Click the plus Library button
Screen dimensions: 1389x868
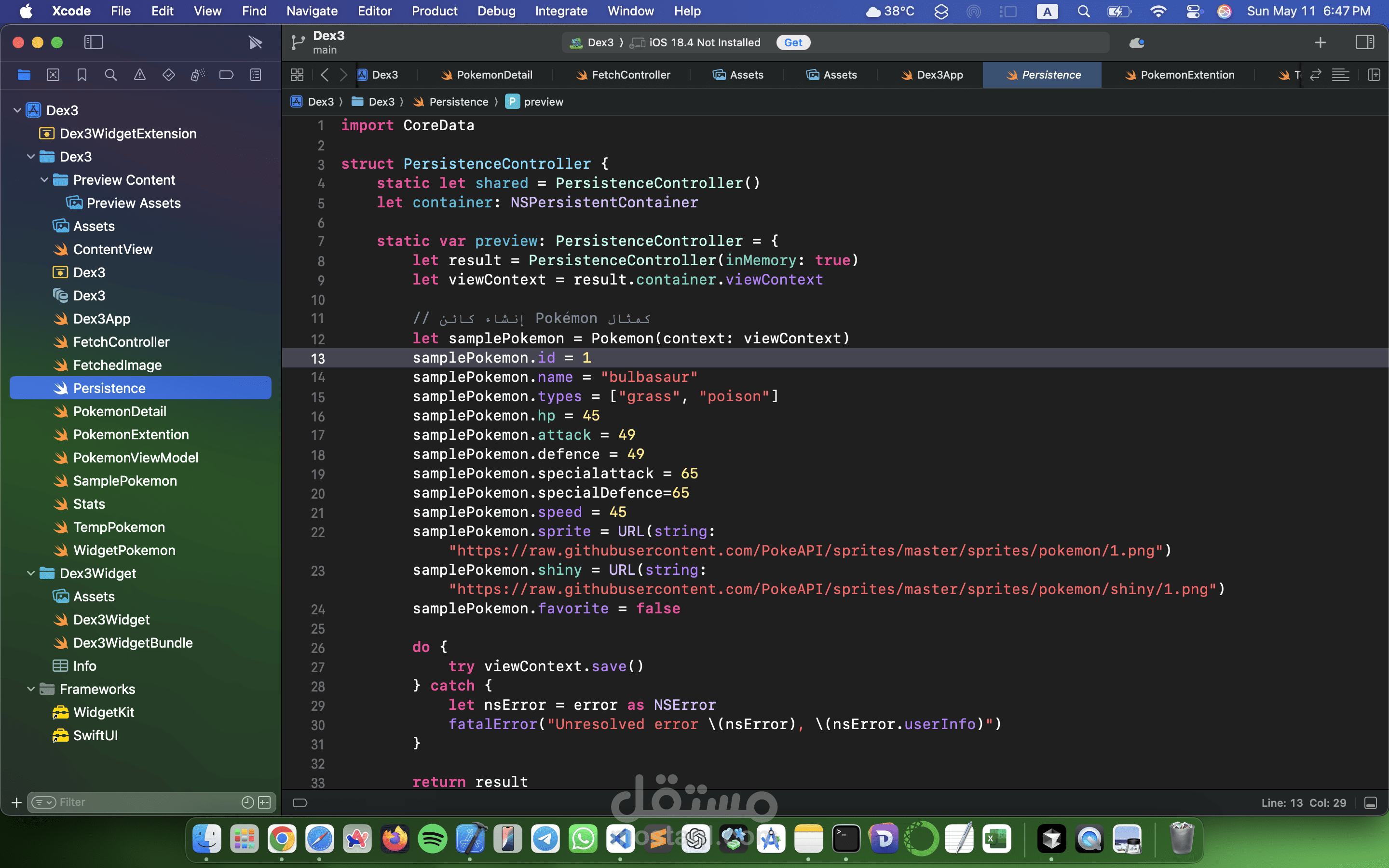pyautogui.click(x=1320, y=42)
